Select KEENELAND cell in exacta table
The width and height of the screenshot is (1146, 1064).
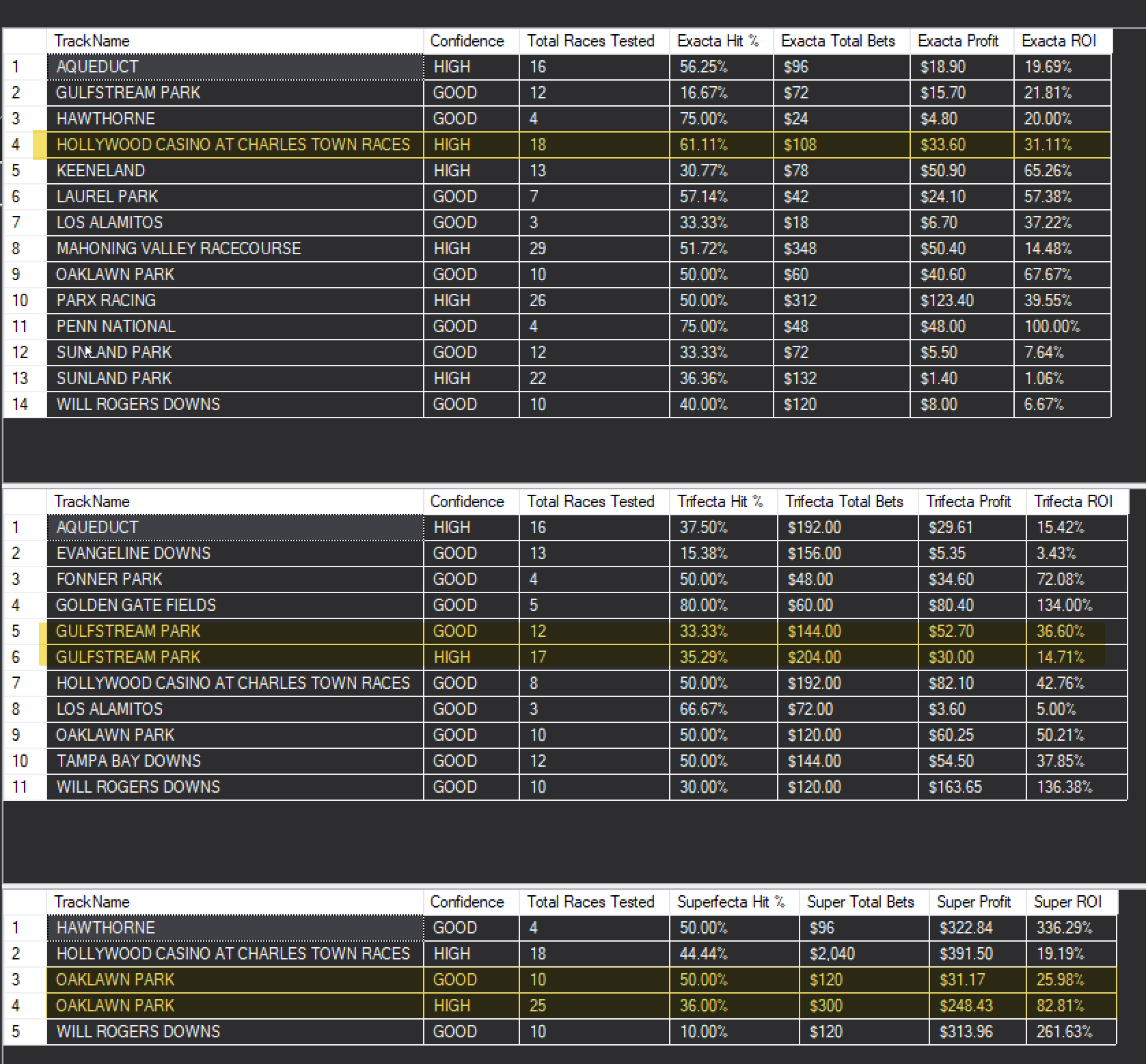[x=235, y=171]
